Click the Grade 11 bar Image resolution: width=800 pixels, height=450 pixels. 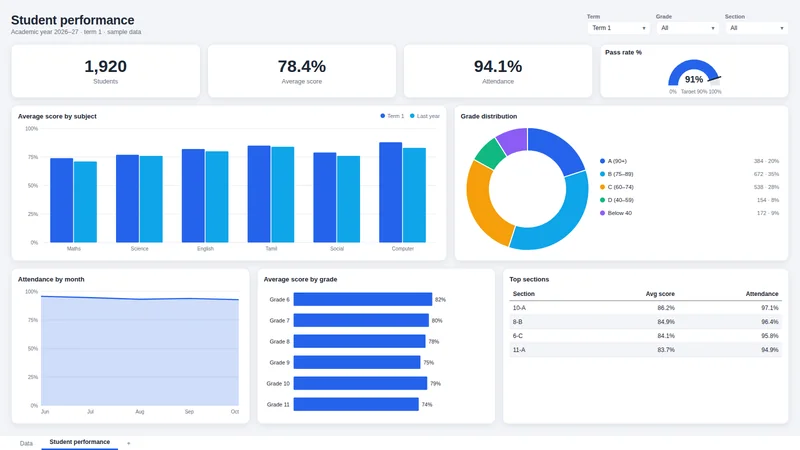(356, 404)
